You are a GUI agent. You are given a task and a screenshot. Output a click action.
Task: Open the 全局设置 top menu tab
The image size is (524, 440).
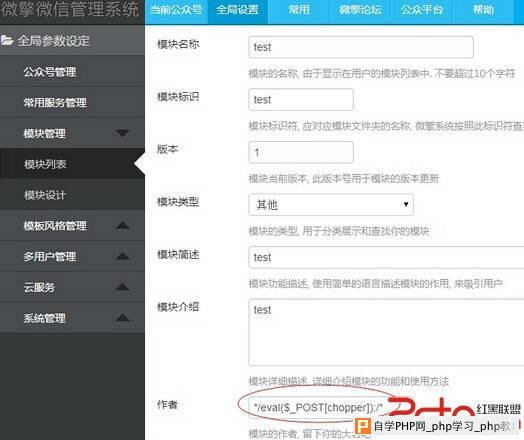coord(237,10)
